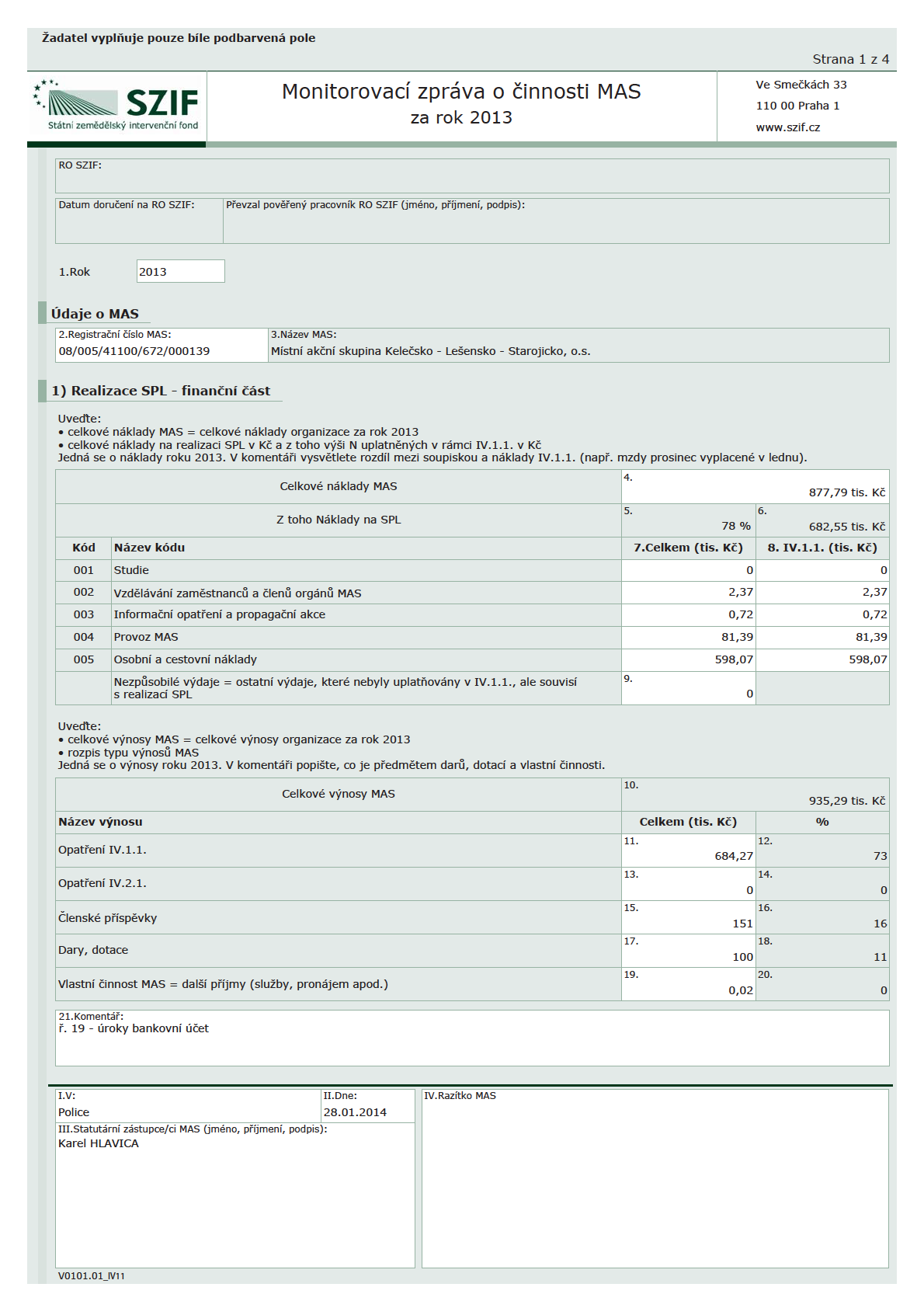Click Opatření IV.1.1. amount 684,27

(x=688, y=851)
